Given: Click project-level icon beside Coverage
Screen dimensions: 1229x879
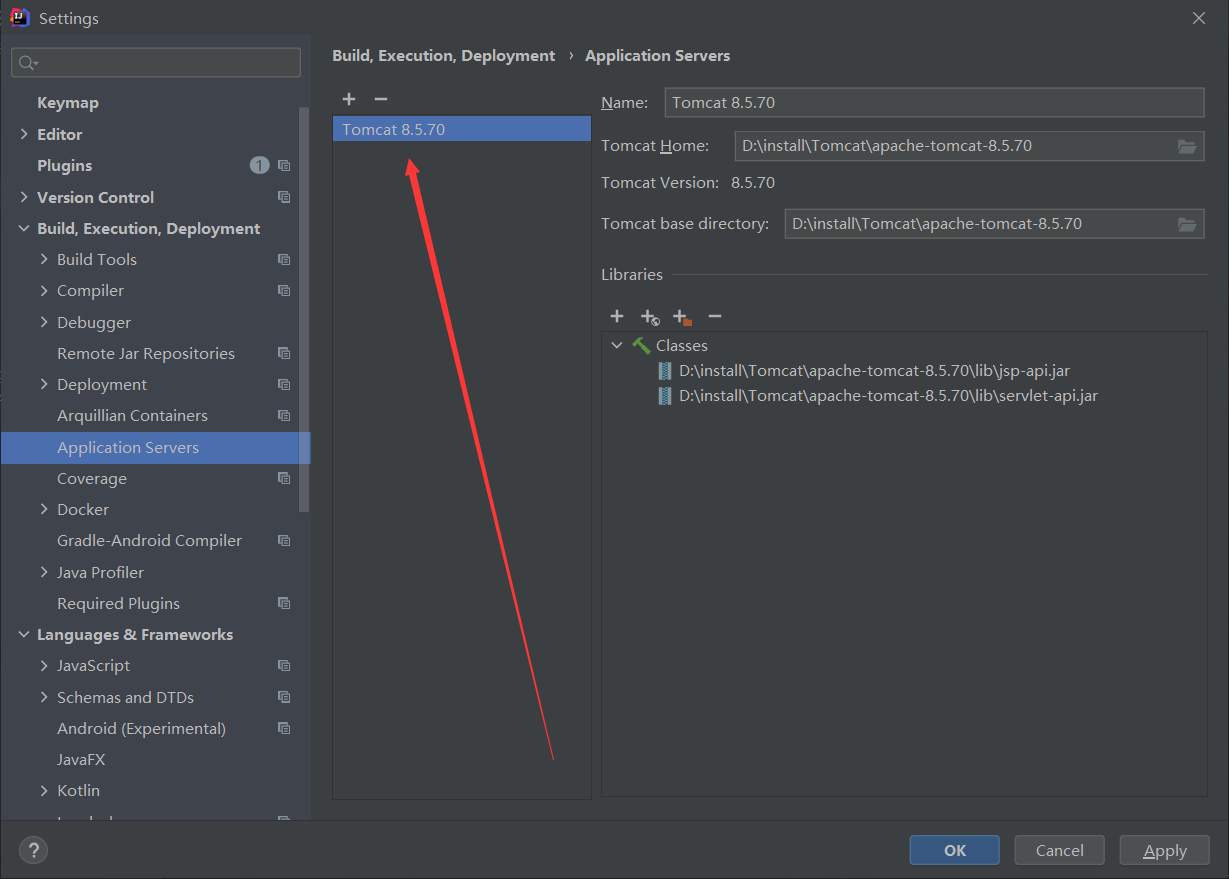Looking at the screenshot, I should pyautogui.click(x=284, y=479).
